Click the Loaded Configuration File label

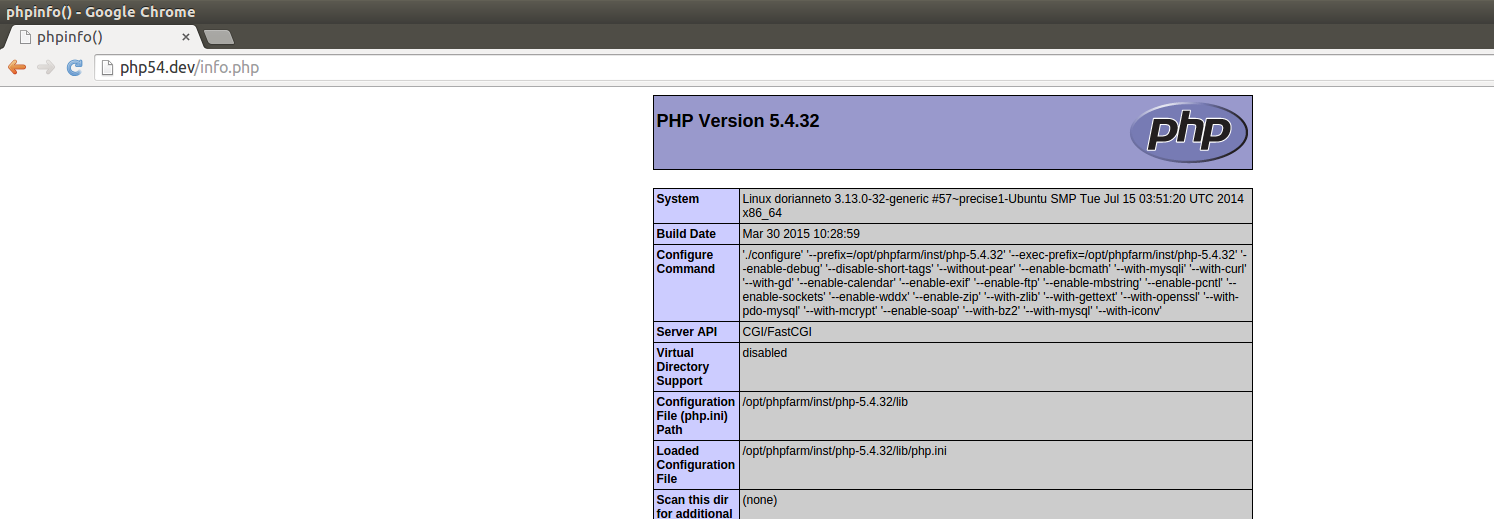(695, 465)
